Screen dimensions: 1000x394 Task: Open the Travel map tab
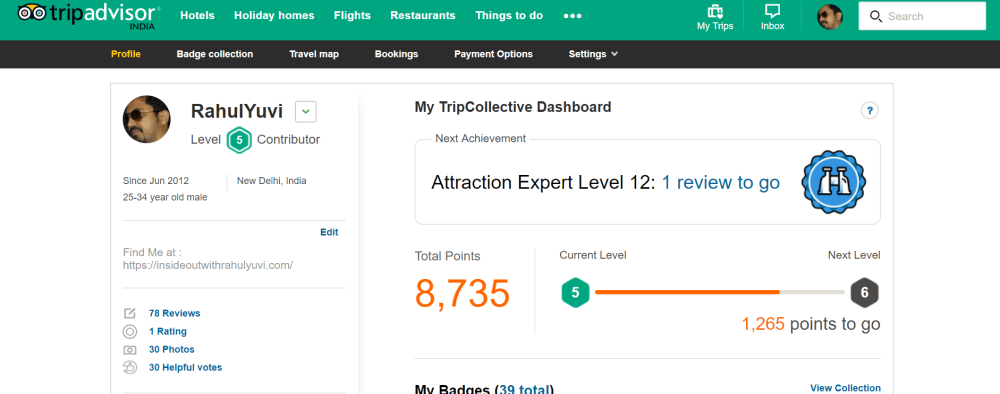(314, 54)
